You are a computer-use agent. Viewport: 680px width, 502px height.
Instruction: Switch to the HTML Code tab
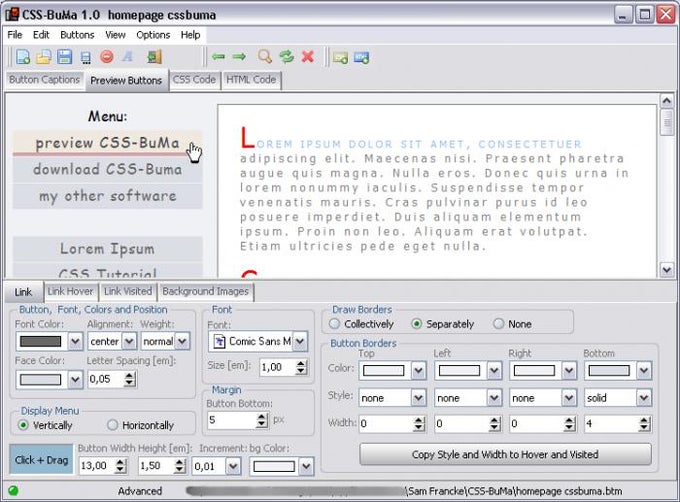[x=251, y=80]
